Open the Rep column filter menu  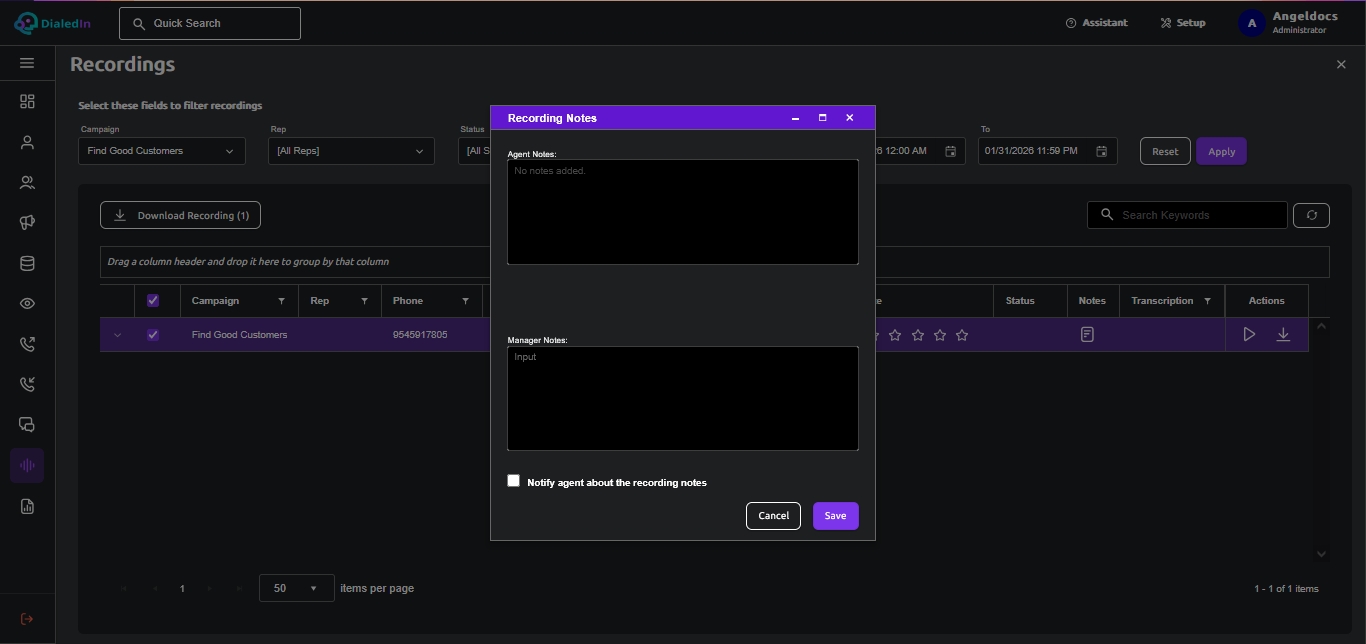coord(364,301)
